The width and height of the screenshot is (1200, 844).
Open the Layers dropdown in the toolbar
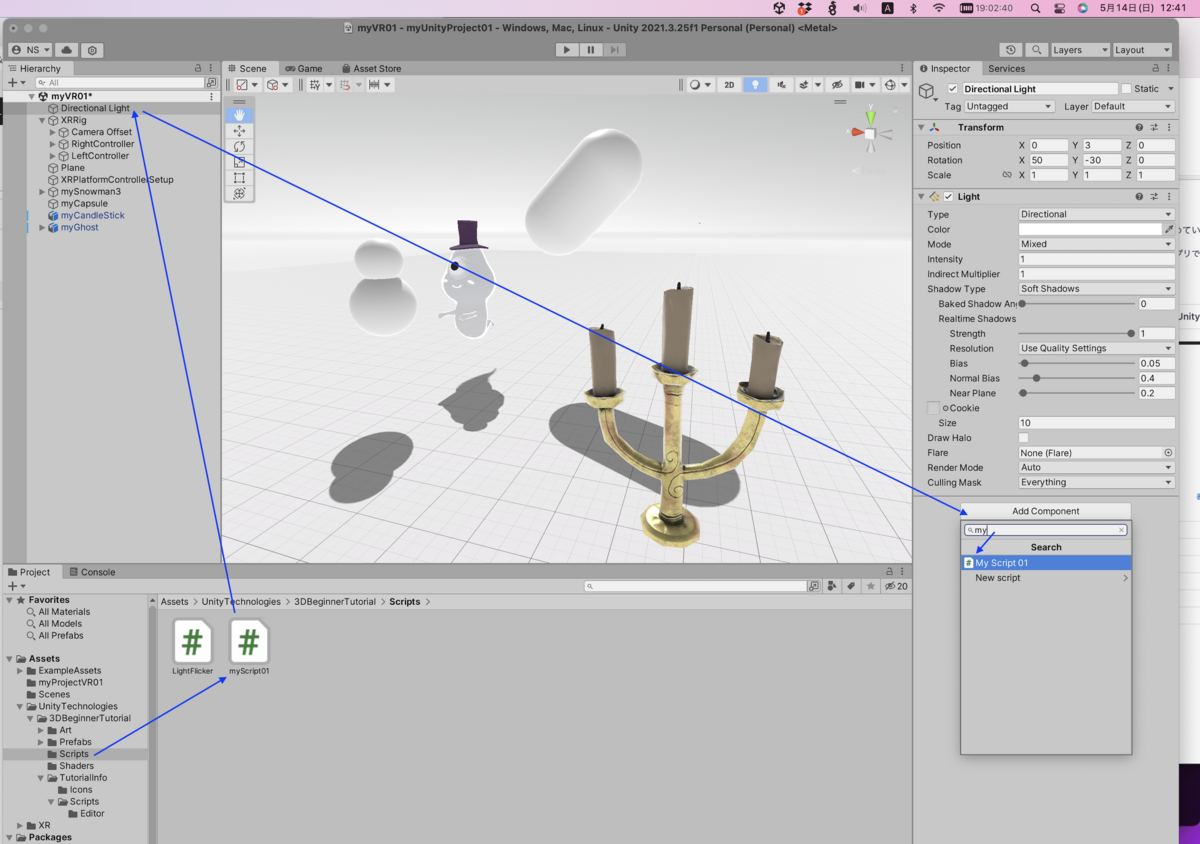pyautogui.click(x=1079, y=50)
